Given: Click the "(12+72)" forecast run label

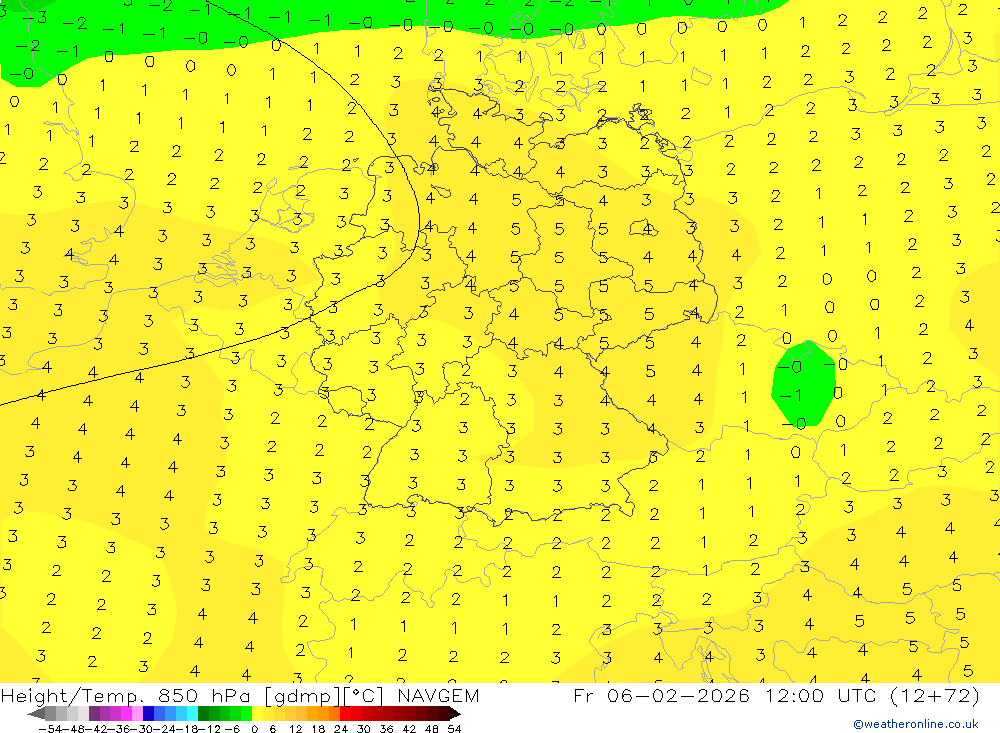Looking at the screenshot, I should 934,695.
